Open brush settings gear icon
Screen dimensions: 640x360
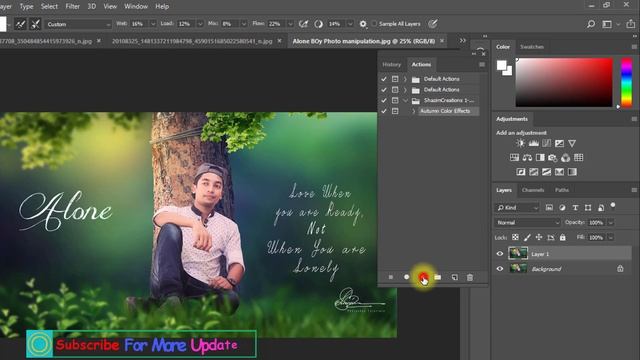(363, 24)
